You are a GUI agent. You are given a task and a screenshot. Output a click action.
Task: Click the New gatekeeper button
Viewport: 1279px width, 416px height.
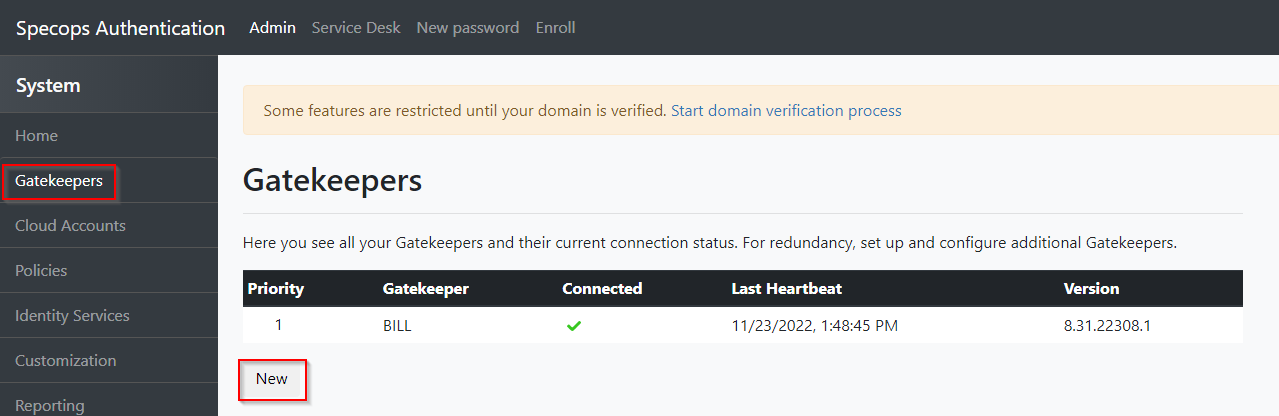272,379
